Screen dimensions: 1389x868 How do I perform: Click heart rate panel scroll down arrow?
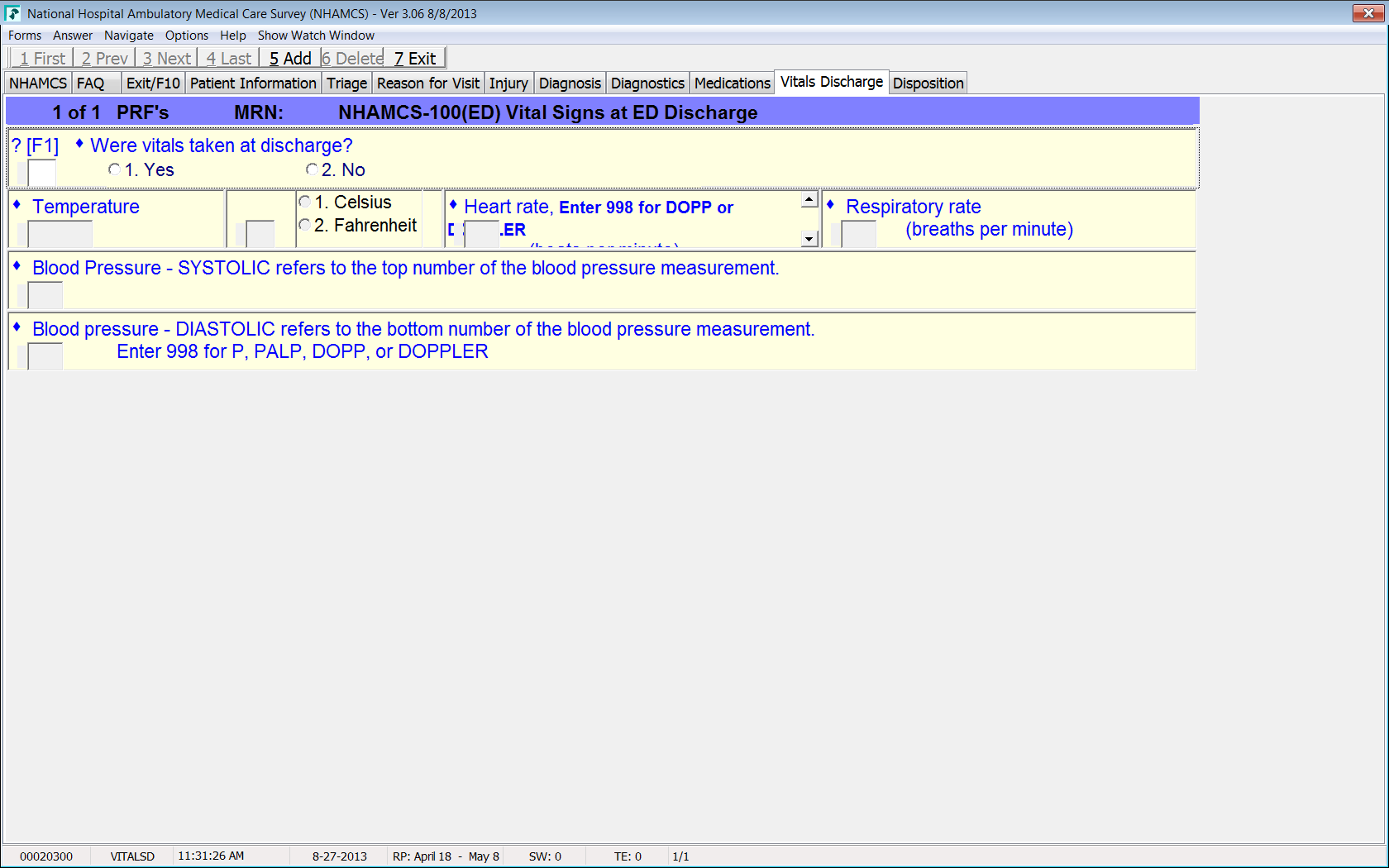pyautogui.click(x=809, y=239)
